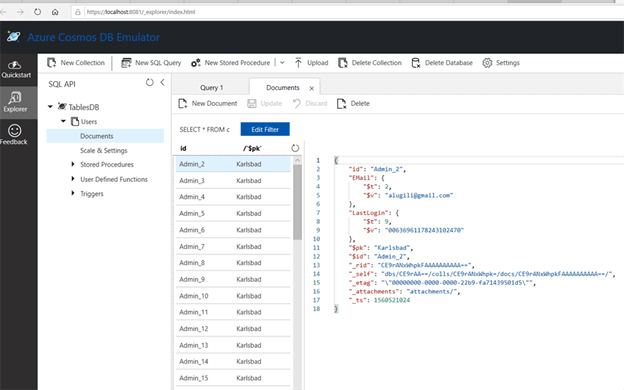
Task: Switch to the Query 1 tab
Action: (x=211, y=88)
